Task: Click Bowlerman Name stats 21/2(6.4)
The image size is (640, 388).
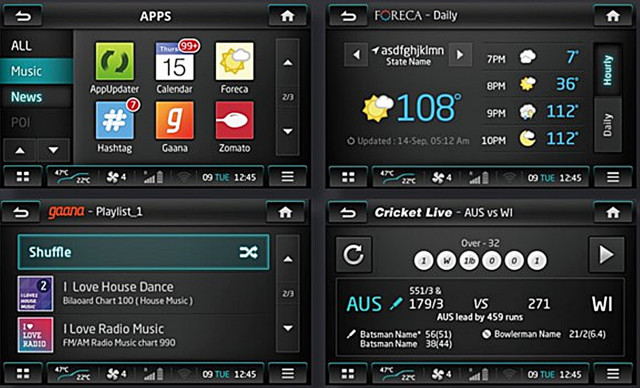Action: pos(587,334)
